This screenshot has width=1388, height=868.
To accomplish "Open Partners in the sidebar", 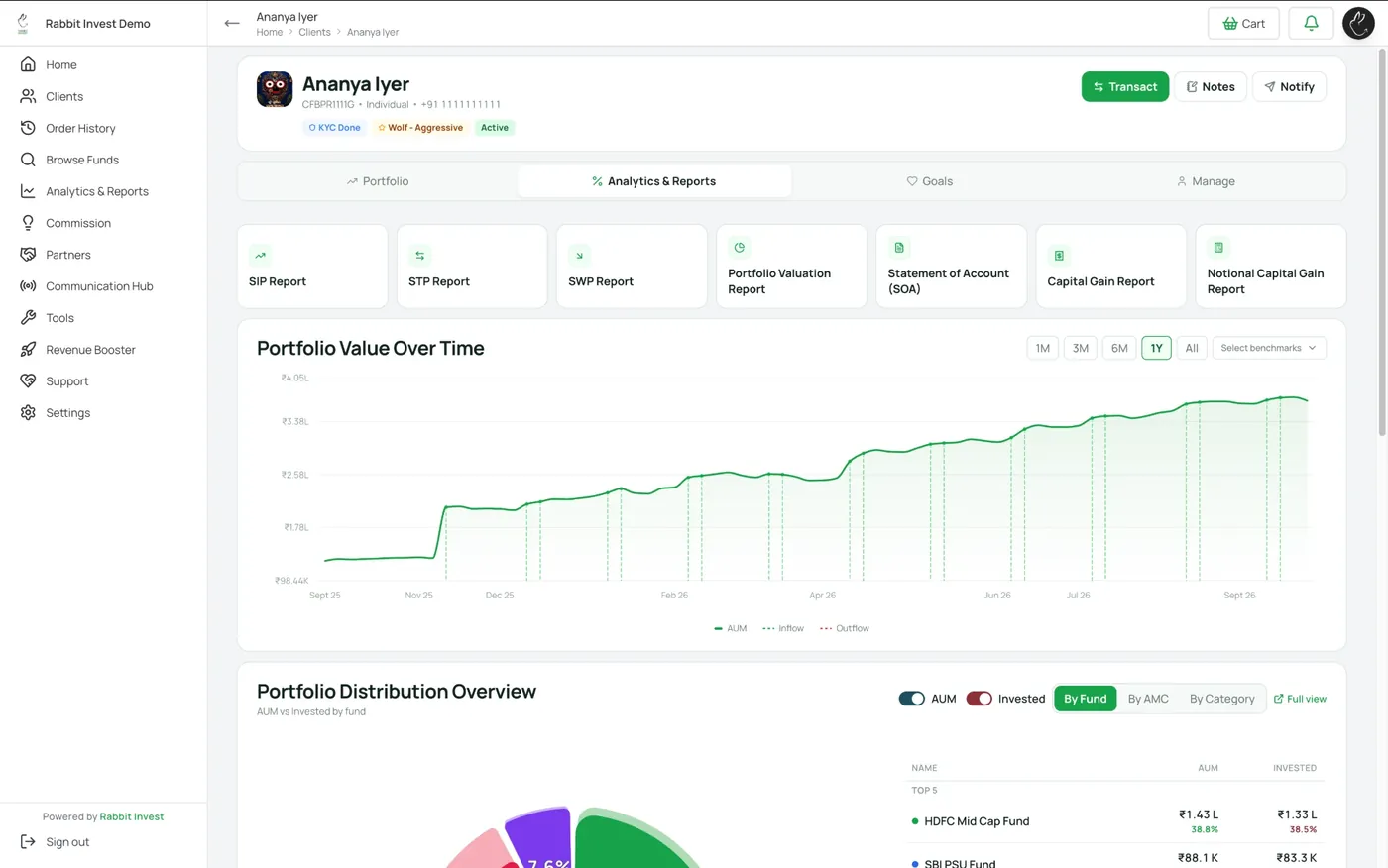I will tap(68, 255).
